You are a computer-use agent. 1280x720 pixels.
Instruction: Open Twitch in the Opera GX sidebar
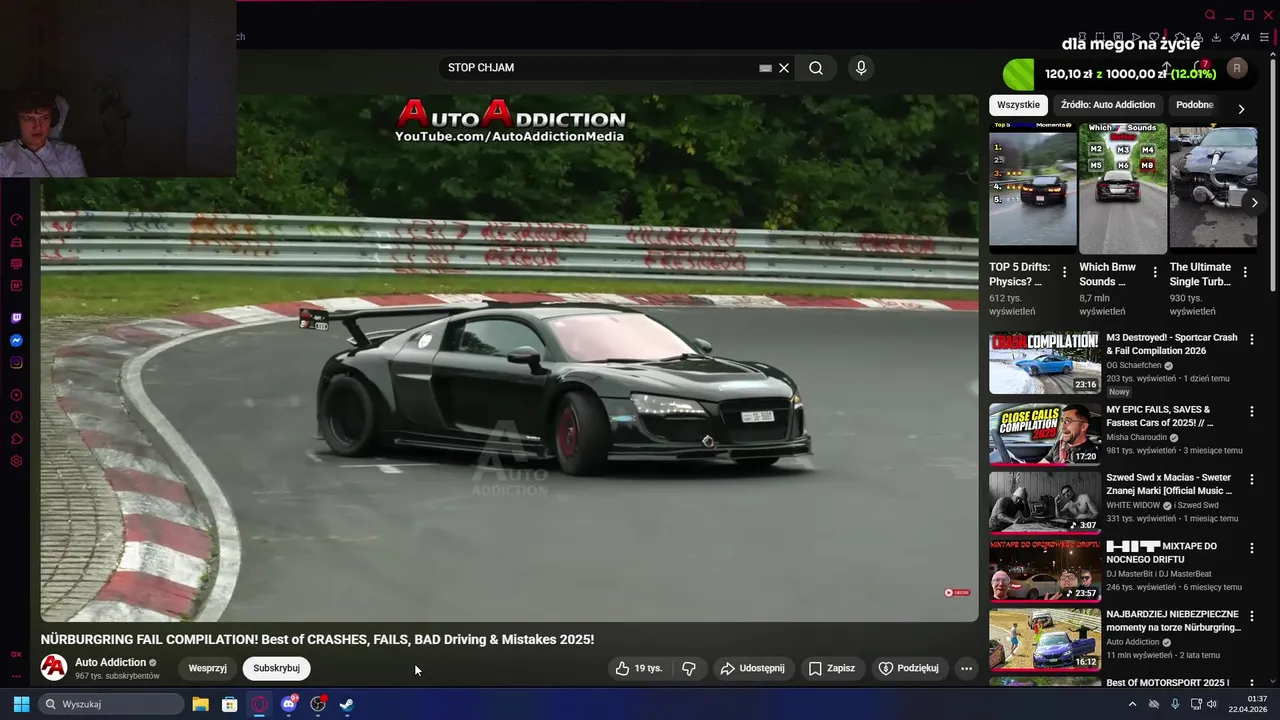tap(16, 318)
